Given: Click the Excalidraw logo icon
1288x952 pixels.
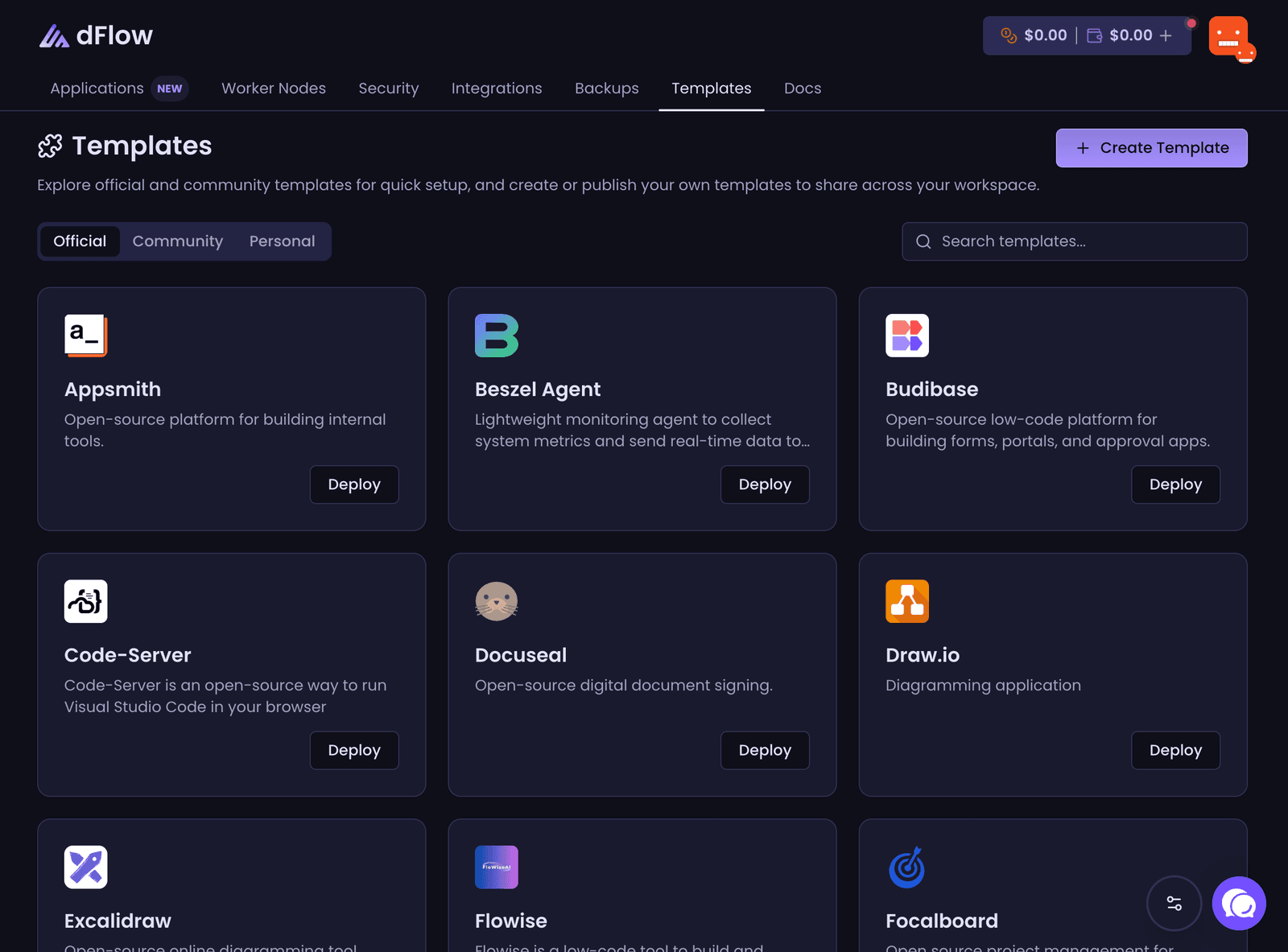Looking at the screenshot, I should pyautogui.click(x=85, y=867).
